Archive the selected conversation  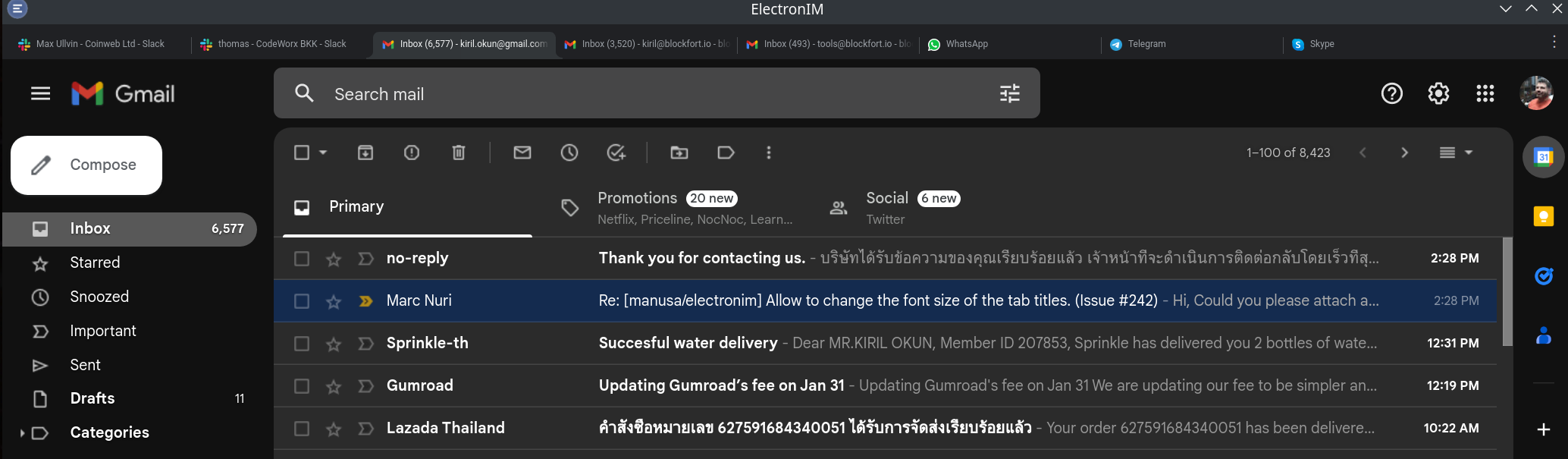(365, 152)
